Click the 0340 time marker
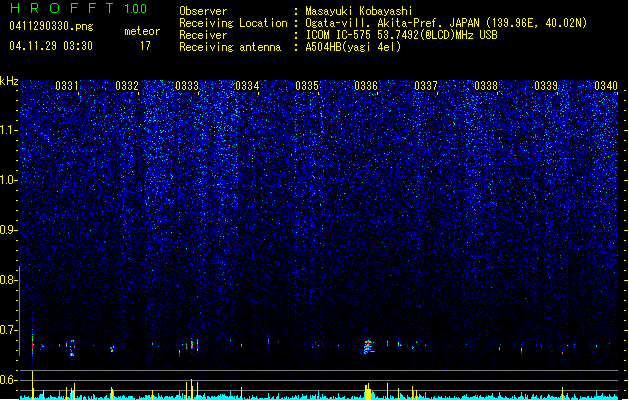Image resolution: width=629 pixels, height=400 pixels. [606, 86]
